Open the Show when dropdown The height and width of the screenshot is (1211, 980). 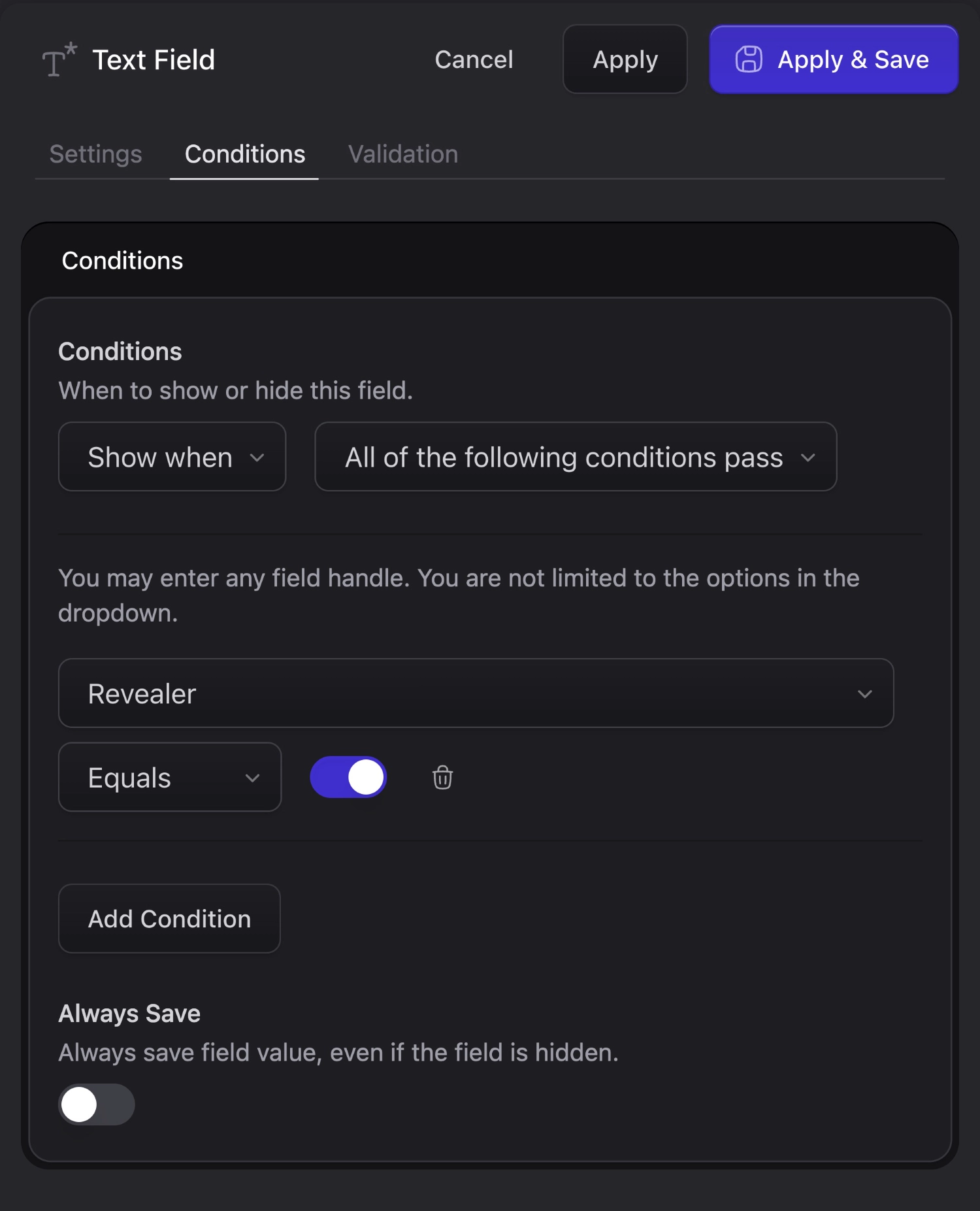(171, 457)
